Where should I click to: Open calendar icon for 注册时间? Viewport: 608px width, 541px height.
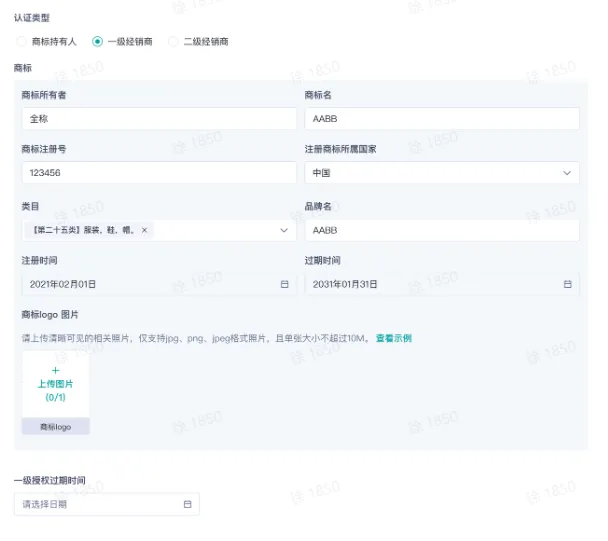[285, 284]
